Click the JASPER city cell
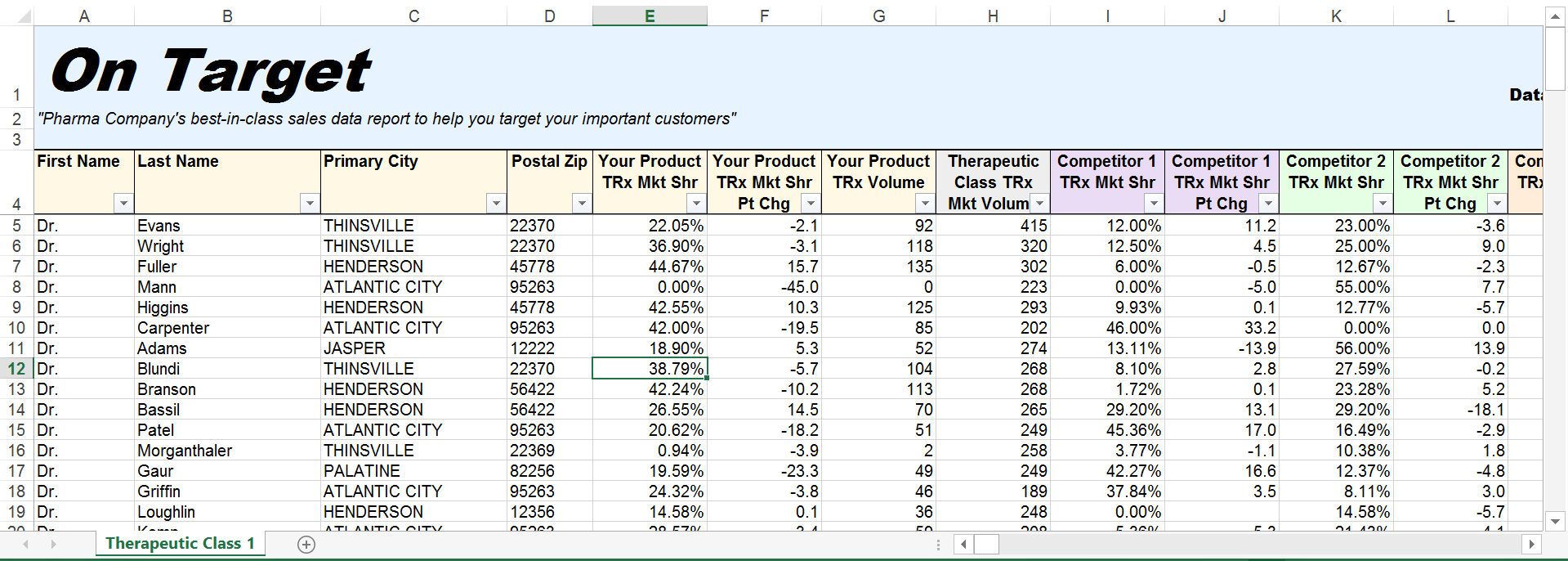The width and height of the screenshot is (1568, 561). pos(413,348)
